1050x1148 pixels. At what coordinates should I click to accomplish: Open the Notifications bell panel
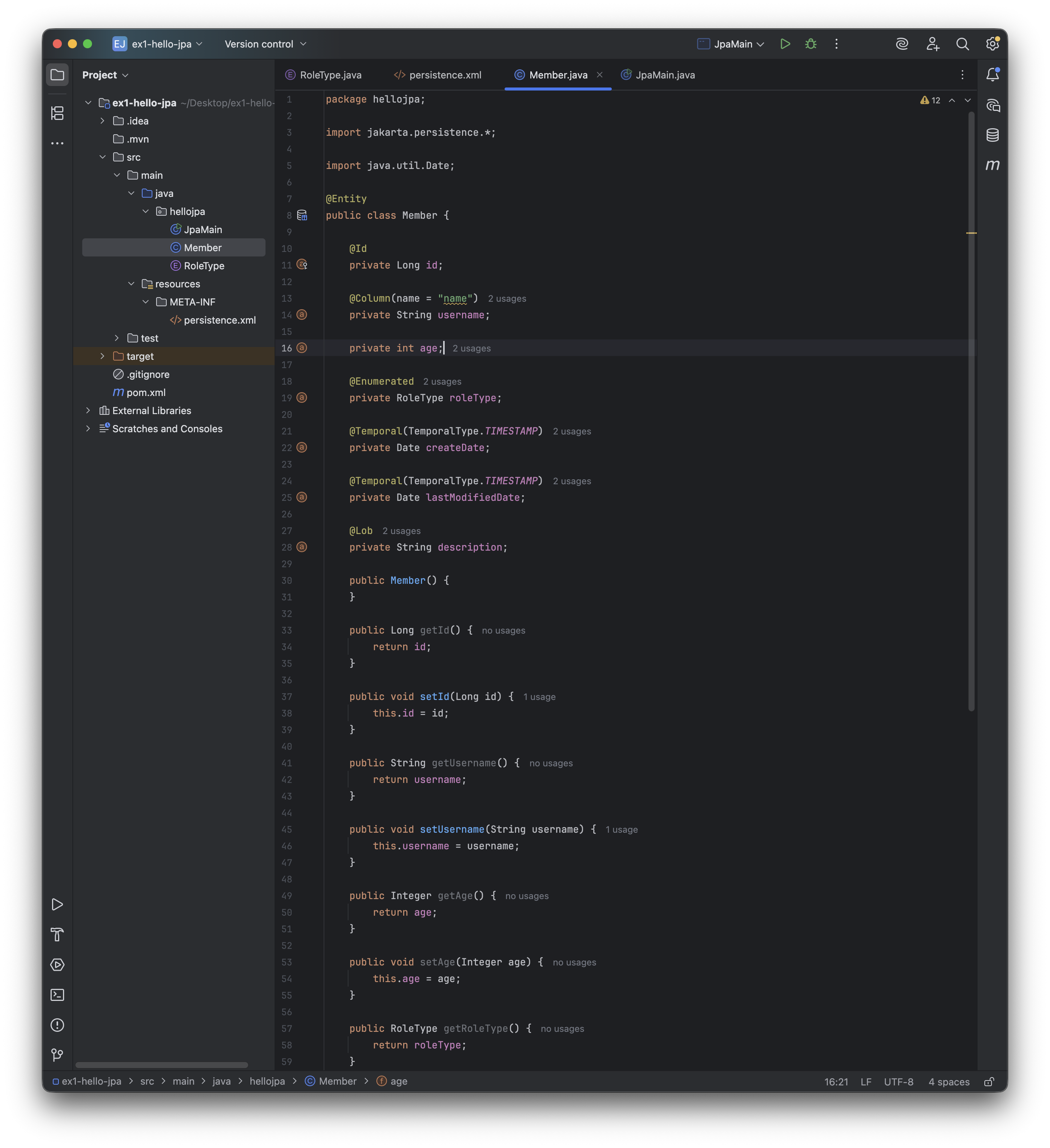(x=993, y=75)
